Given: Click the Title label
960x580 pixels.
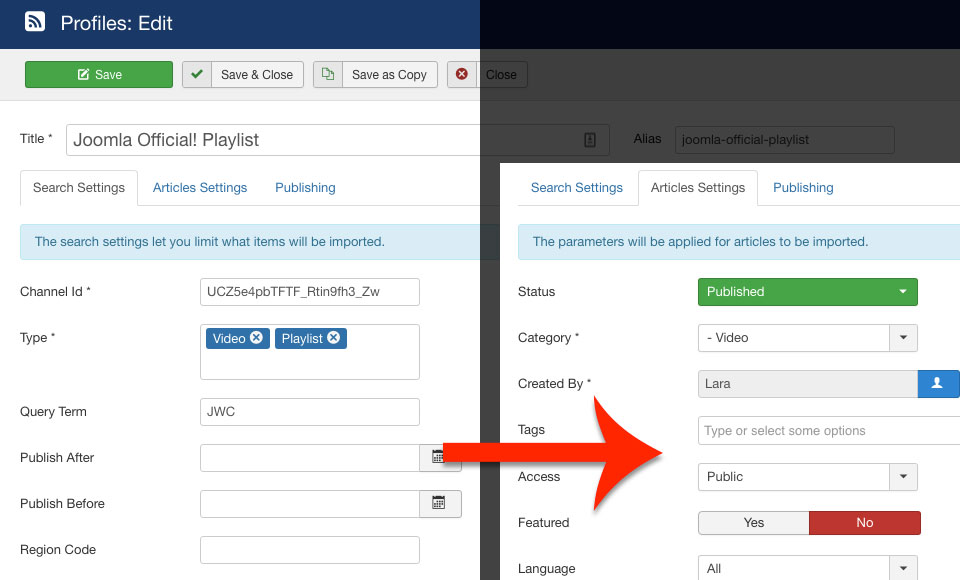Looking at the screenshot, I should pos(36,139).
